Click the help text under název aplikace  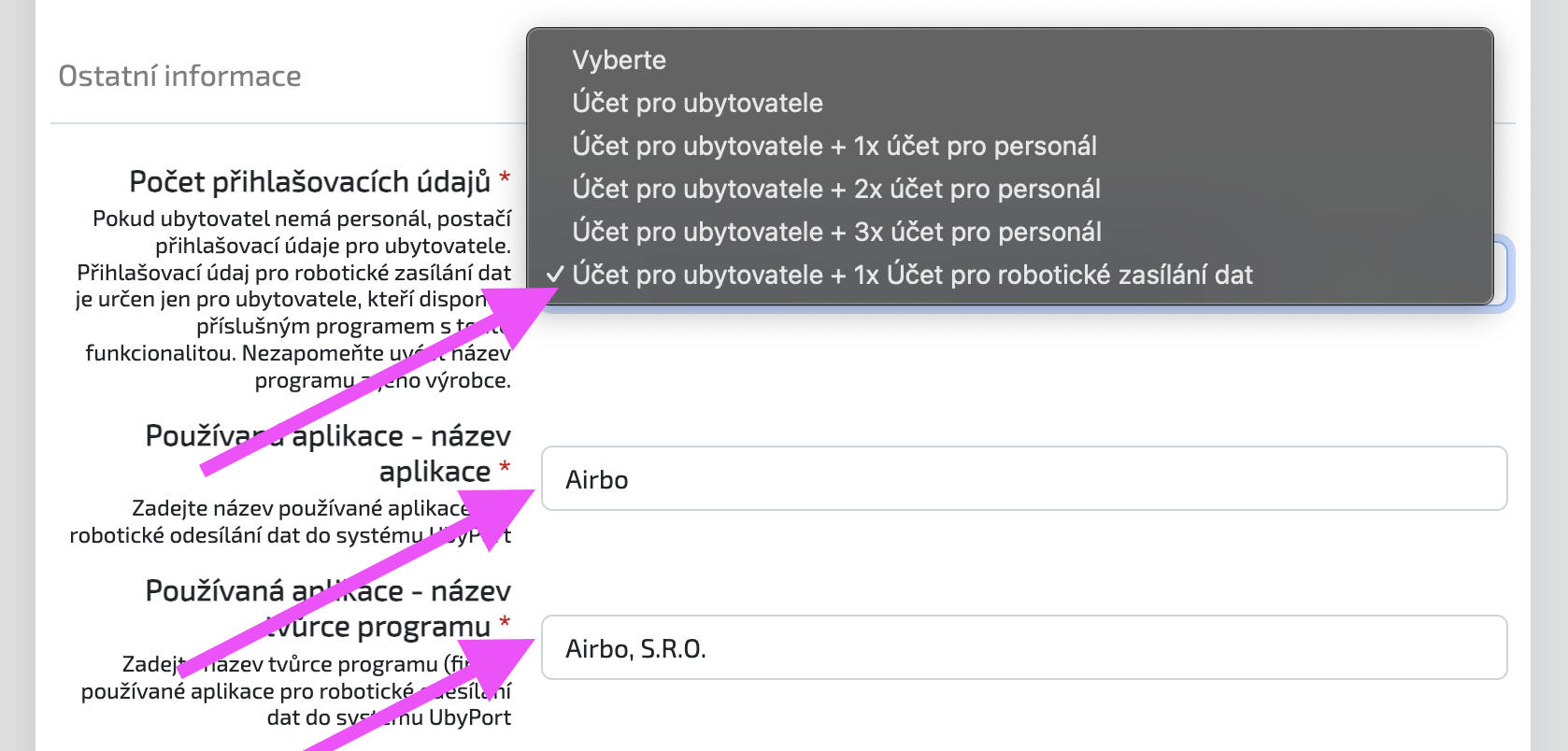pyautogui.click(x=291, y=521)
